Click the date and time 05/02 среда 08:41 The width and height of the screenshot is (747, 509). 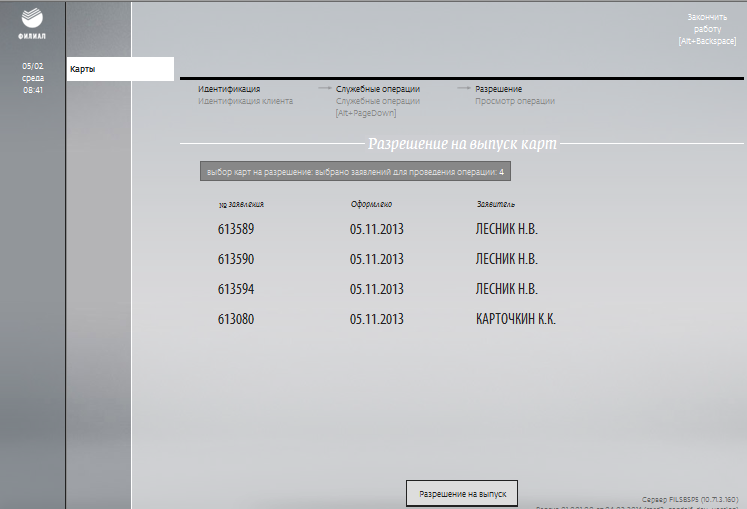[32, 78]
